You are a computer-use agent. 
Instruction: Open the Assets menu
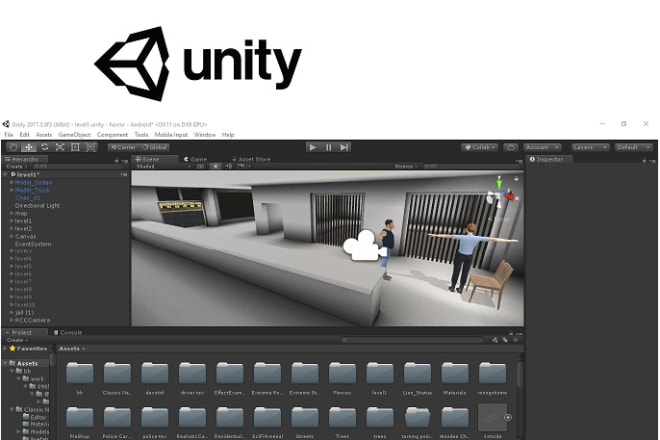[44, 135]
